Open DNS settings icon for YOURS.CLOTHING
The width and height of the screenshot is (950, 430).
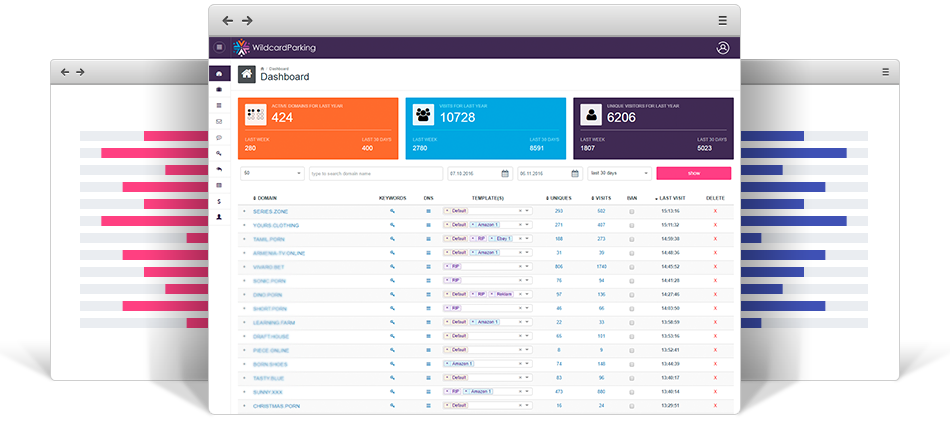(428, 225)
